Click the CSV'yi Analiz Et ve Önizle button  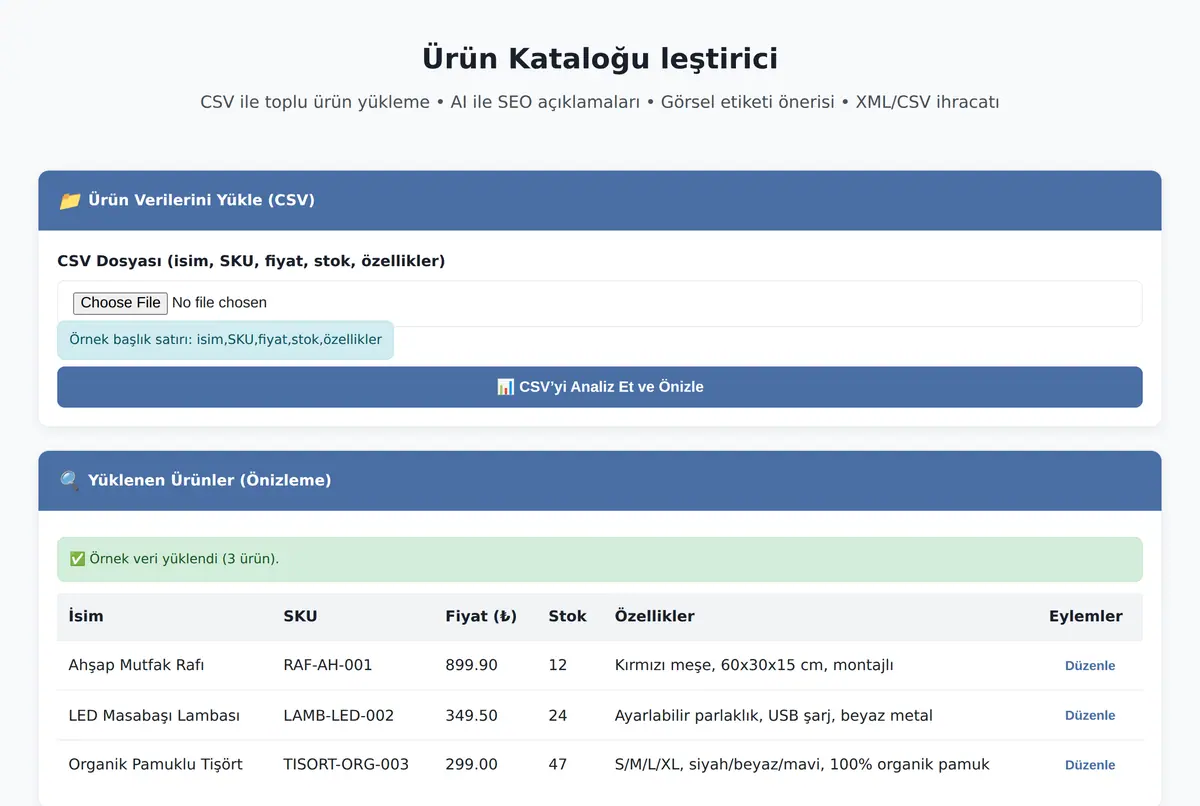(600, 387)
